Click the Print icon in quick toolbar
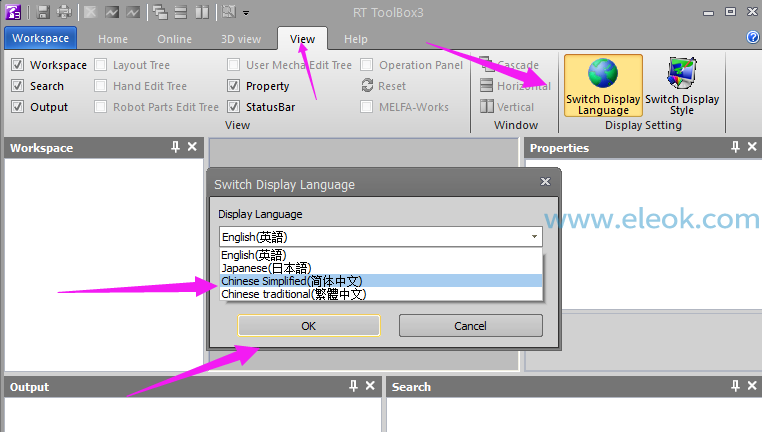The image size is (762, 432). [64, 12]
